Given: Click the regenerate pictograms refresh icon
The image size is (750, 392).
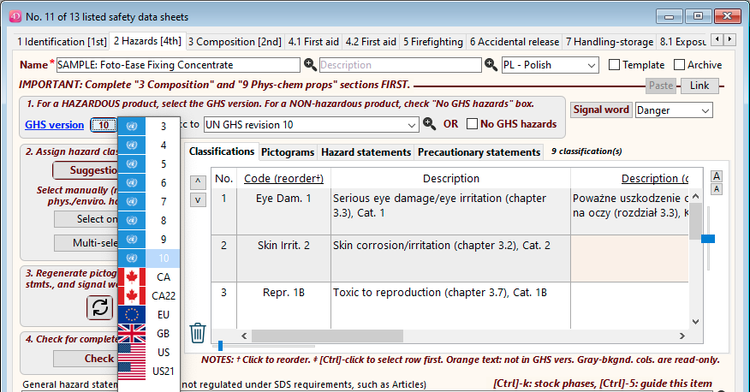Looking at the screenshot, I should [99, 307].
